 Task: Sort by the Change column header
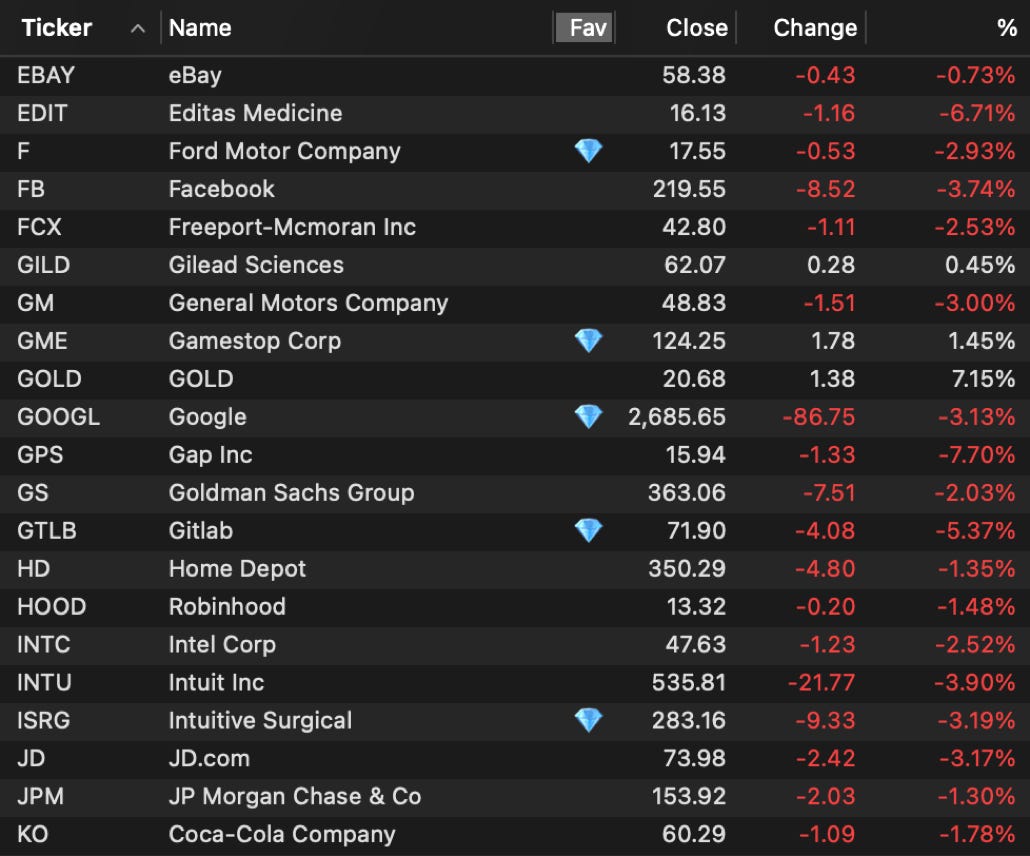pyautogui.click(x=815, y=28)
